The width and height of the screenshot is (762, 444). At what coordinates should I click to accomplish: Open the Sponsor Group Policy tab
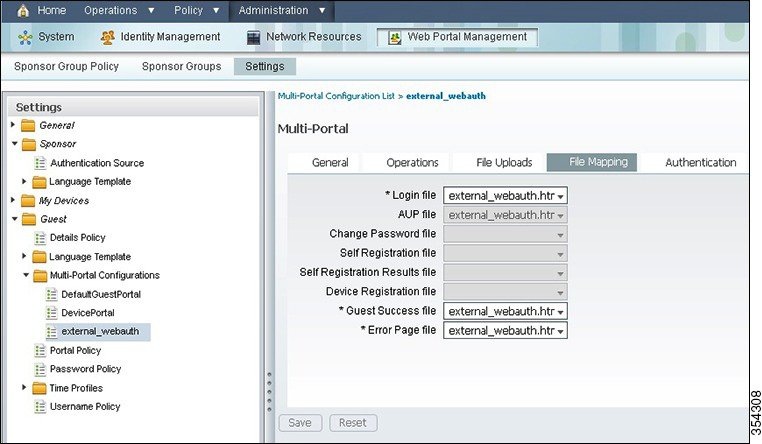pos(66,67)
